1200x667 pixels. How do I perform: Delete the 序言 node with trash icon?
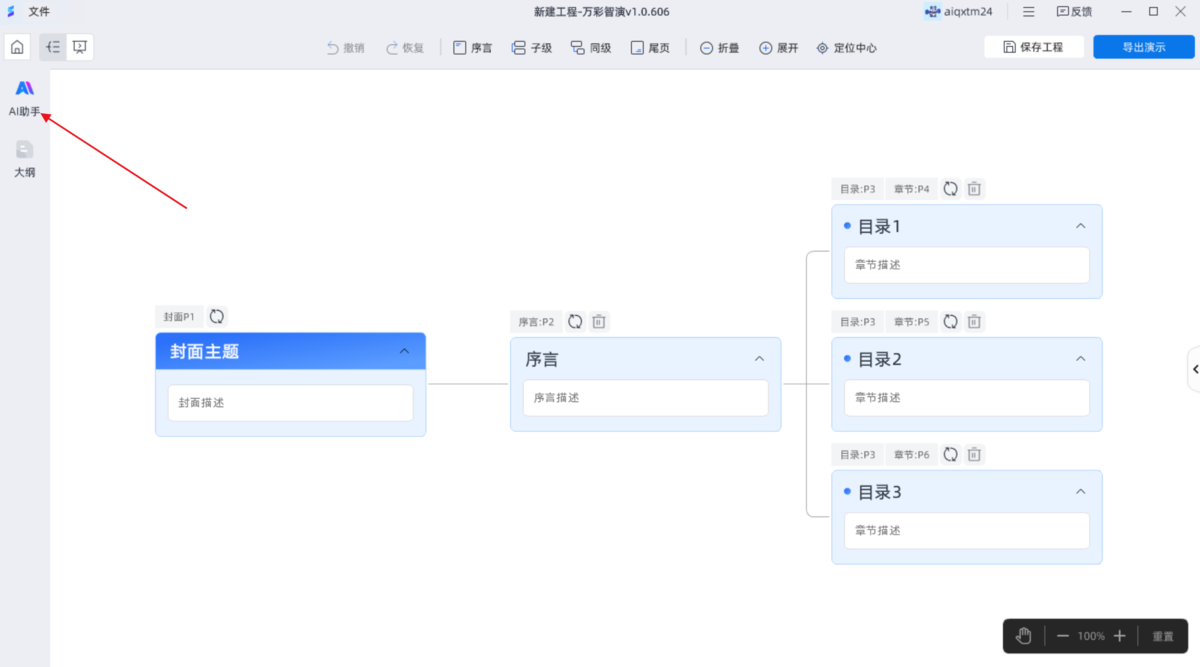point(599,321)
